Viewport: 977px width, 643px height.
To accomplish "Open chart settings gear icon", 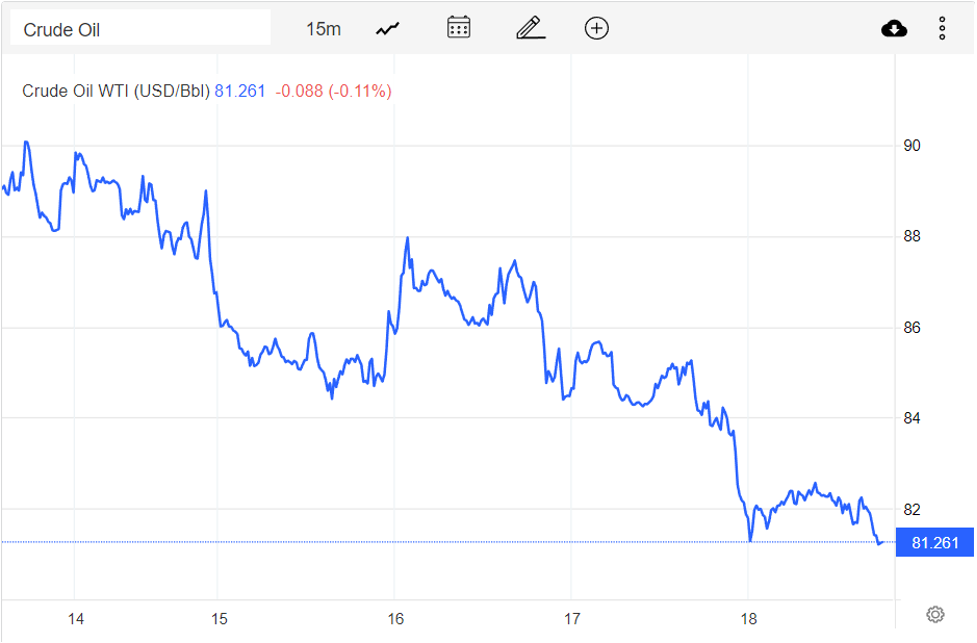I will 936,614.
